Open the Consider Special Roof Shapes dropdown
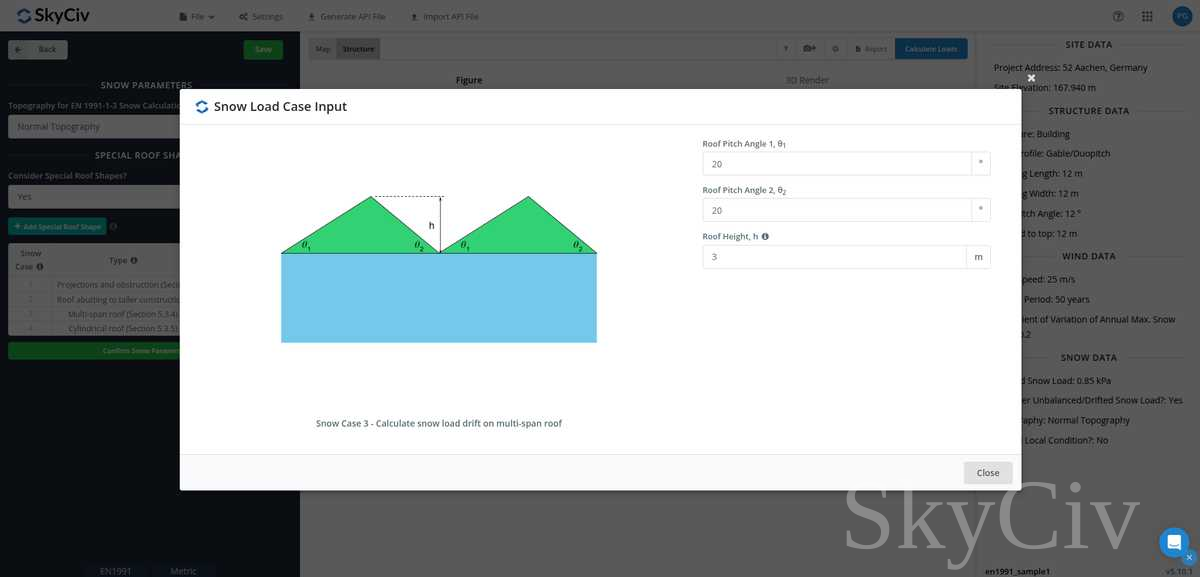This screenshot has height=577, width=1200. click(95, 197)
